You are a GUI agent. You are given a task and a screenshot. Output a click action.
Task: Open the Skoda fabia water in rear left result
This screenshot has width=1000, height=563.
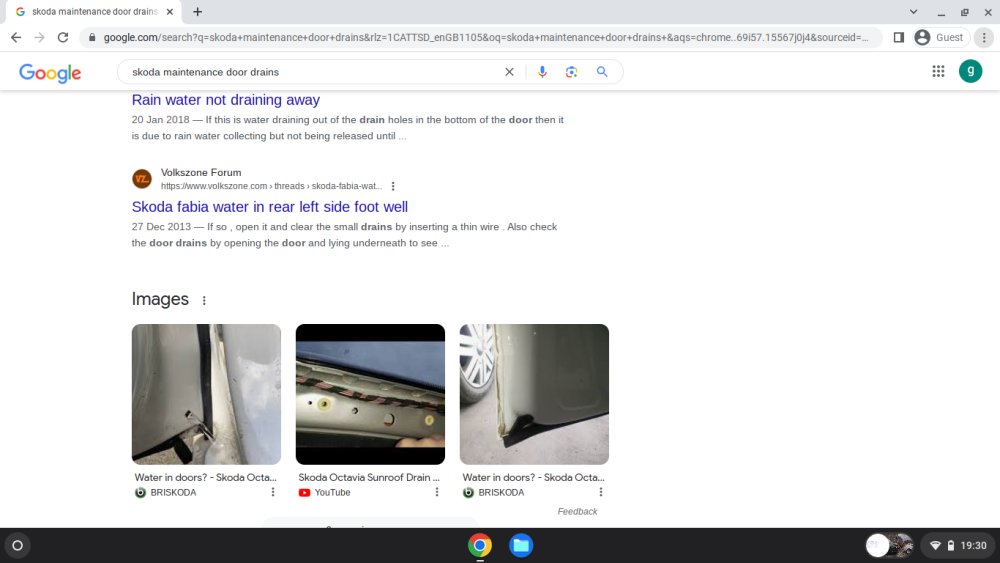pos(270,207)
